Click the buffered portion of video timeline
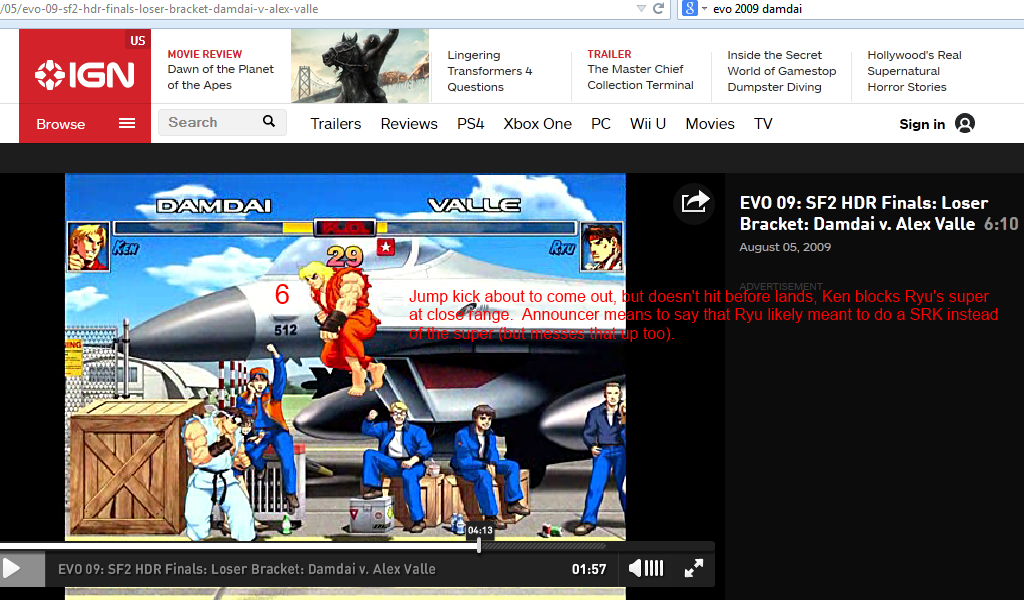 pos(543,546)
